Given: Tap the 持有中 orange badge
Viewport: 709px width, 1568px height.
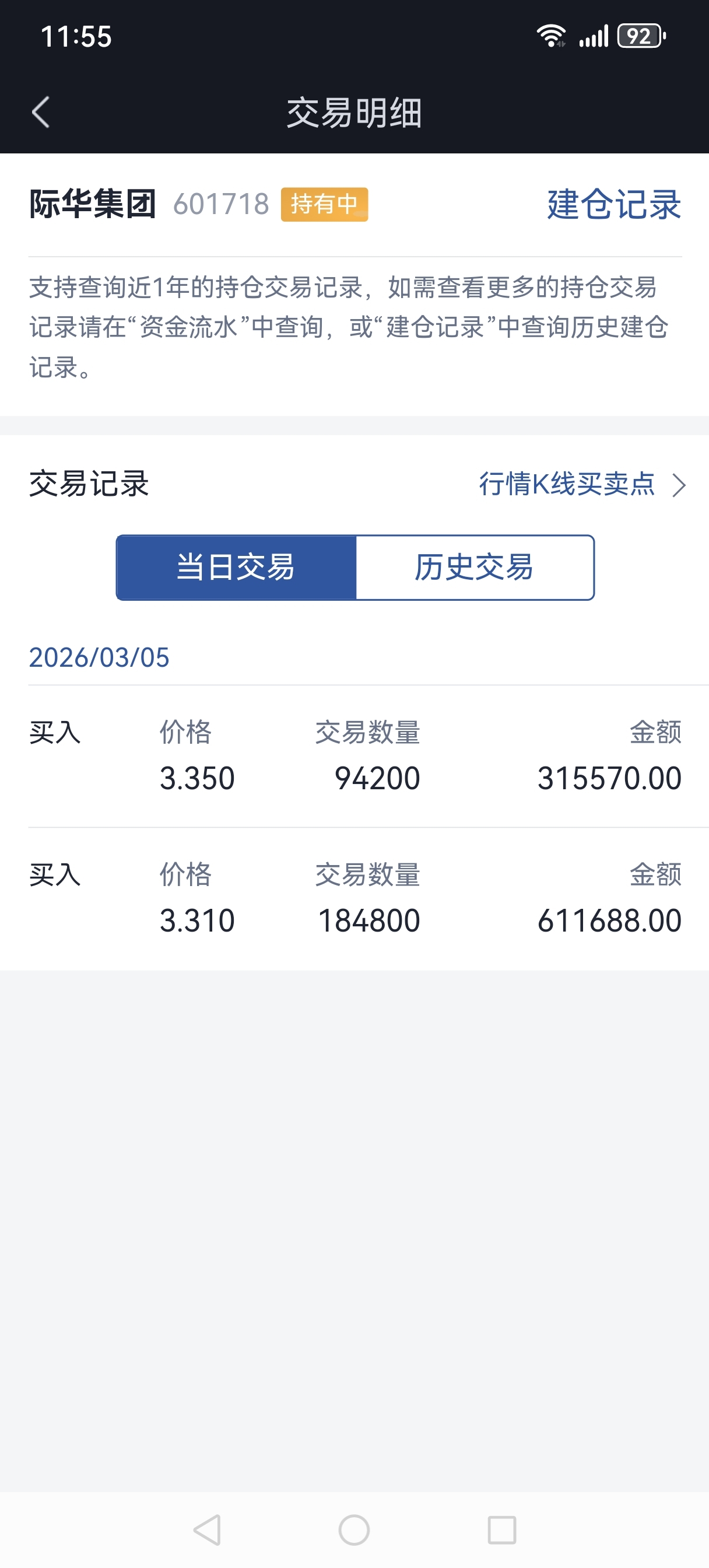Looking at the screenshot, I should click(324, 205).
